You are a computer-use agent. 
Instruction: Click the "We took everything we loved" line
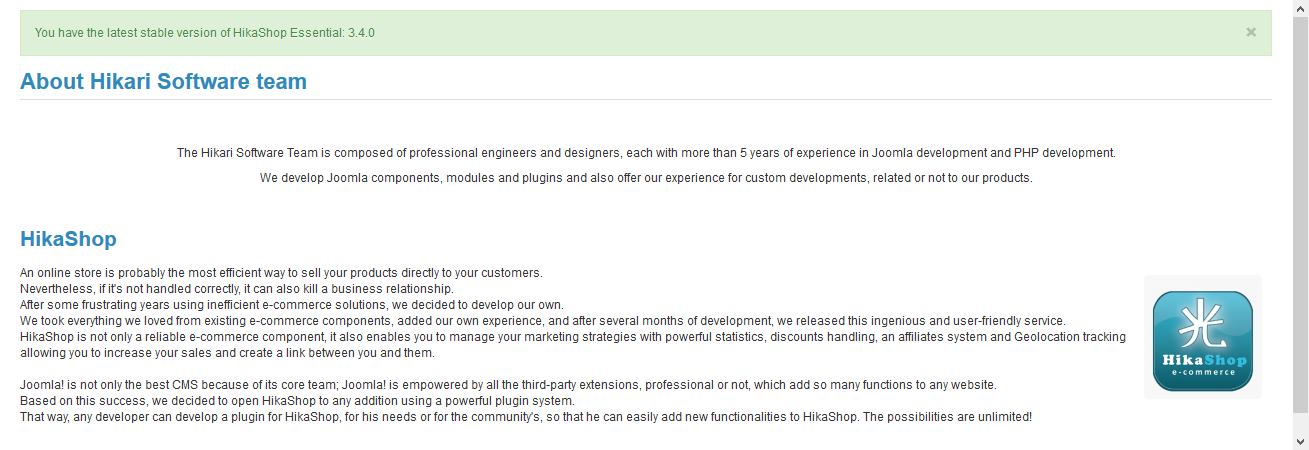coord(543,321)
